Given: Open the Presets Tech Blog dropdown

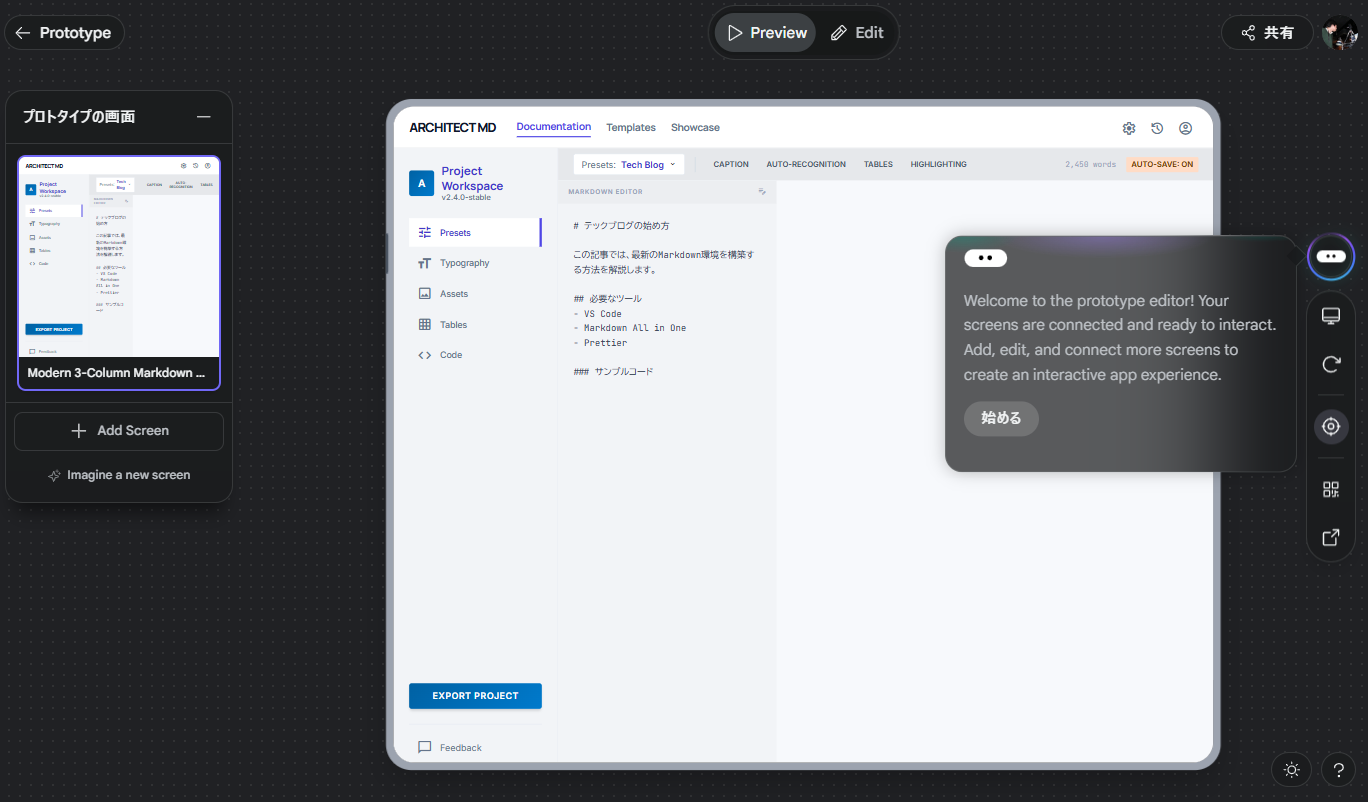Looking at the screenshot, I should pos(629,164).
